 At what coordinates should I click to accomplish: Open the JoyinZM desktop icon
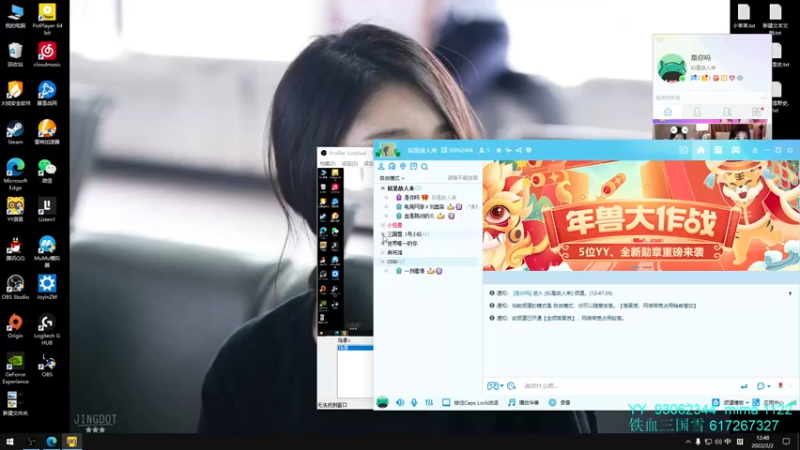click(x=47, y=287)
